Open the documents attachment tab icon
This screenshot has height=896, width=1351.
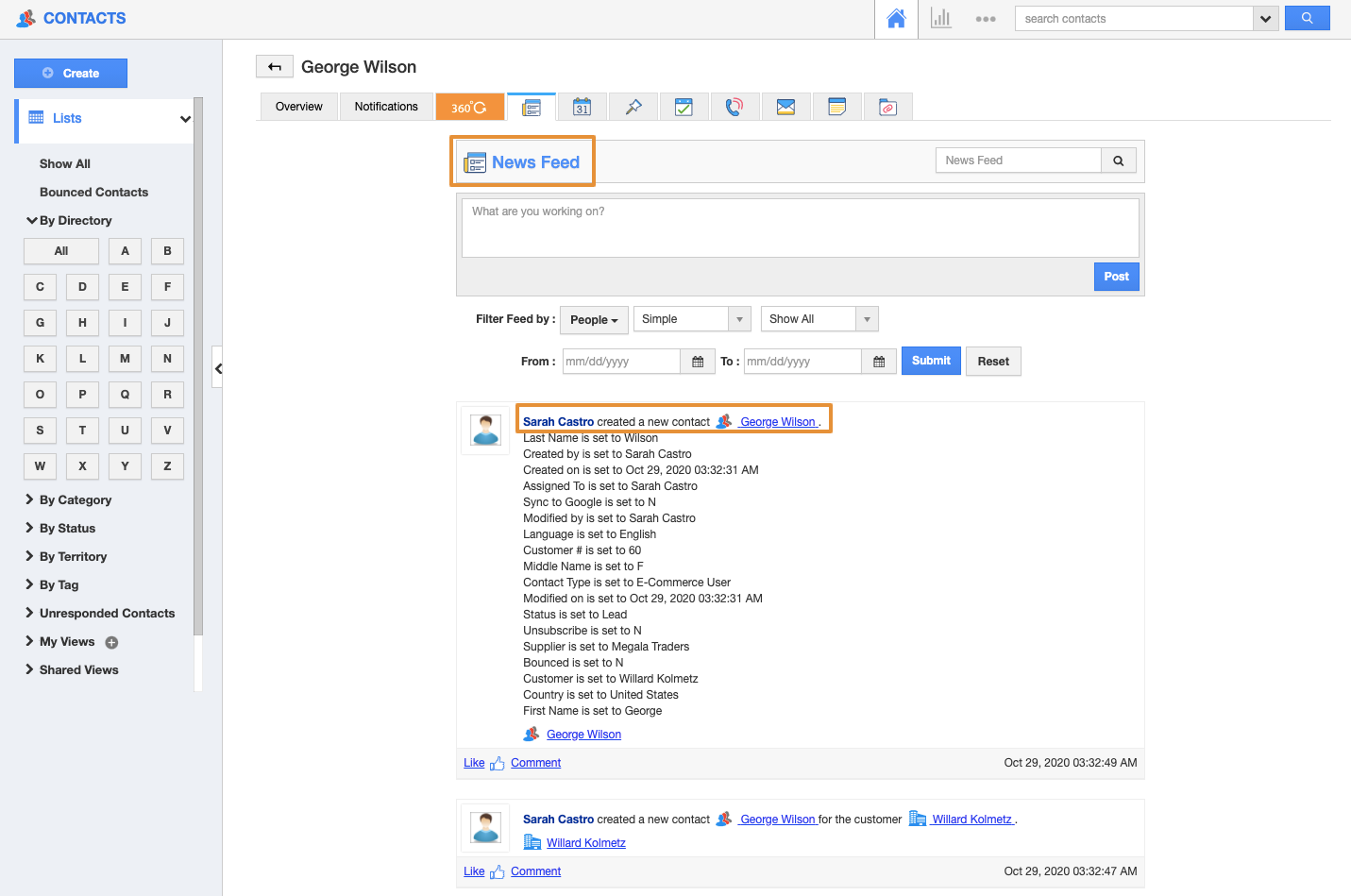click(x=887, y=108)
